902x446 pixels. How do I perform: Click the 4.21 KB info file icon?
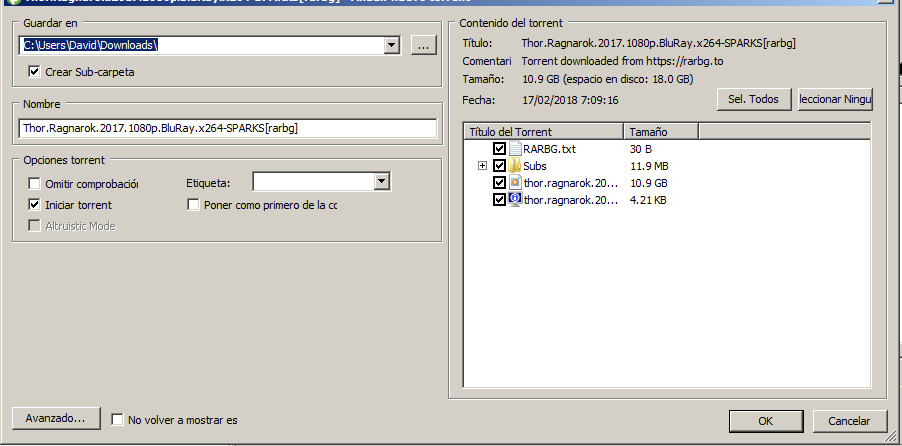(x=515, y=200)
